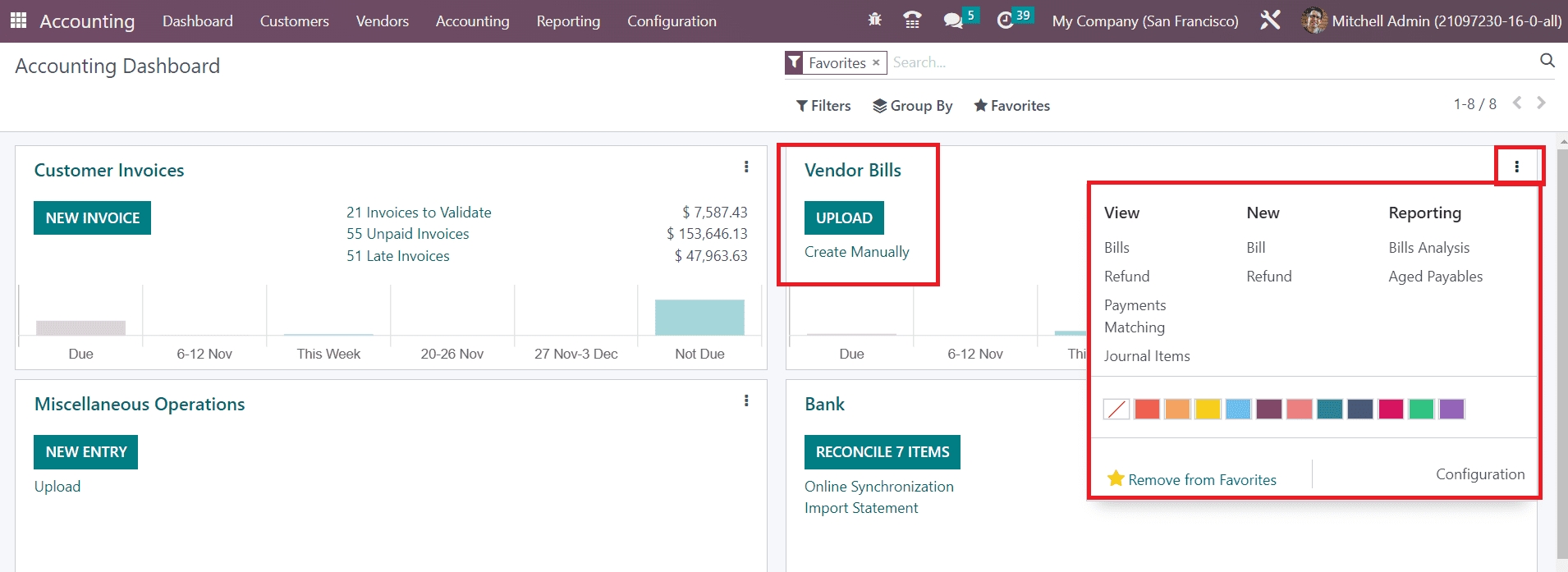1568x572 pixels.
Task: Click the developer tools wrench icon
Action: coord(1270,21)
